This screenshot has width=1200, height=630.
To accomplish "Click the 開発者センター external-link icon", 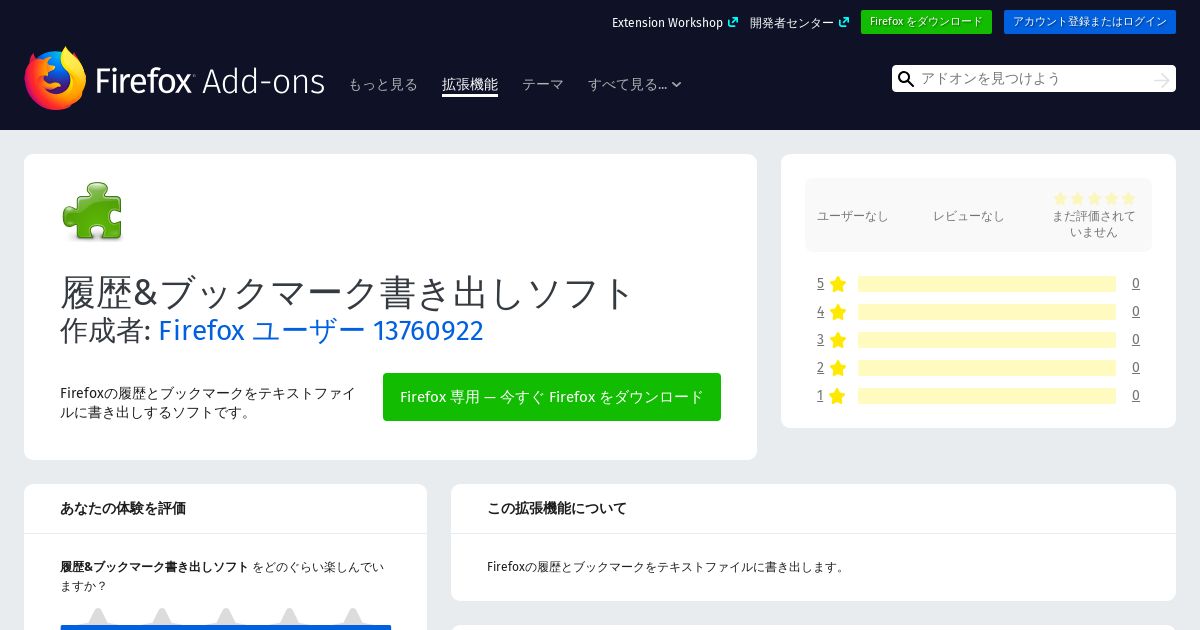I will [844, 22].
